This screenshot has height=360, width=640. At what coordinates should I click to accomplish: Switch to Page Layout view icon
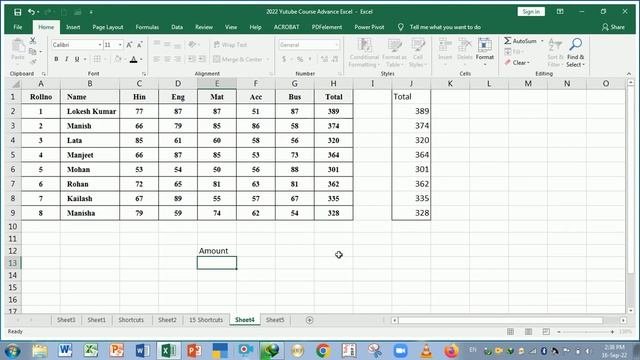coord(528,332)
